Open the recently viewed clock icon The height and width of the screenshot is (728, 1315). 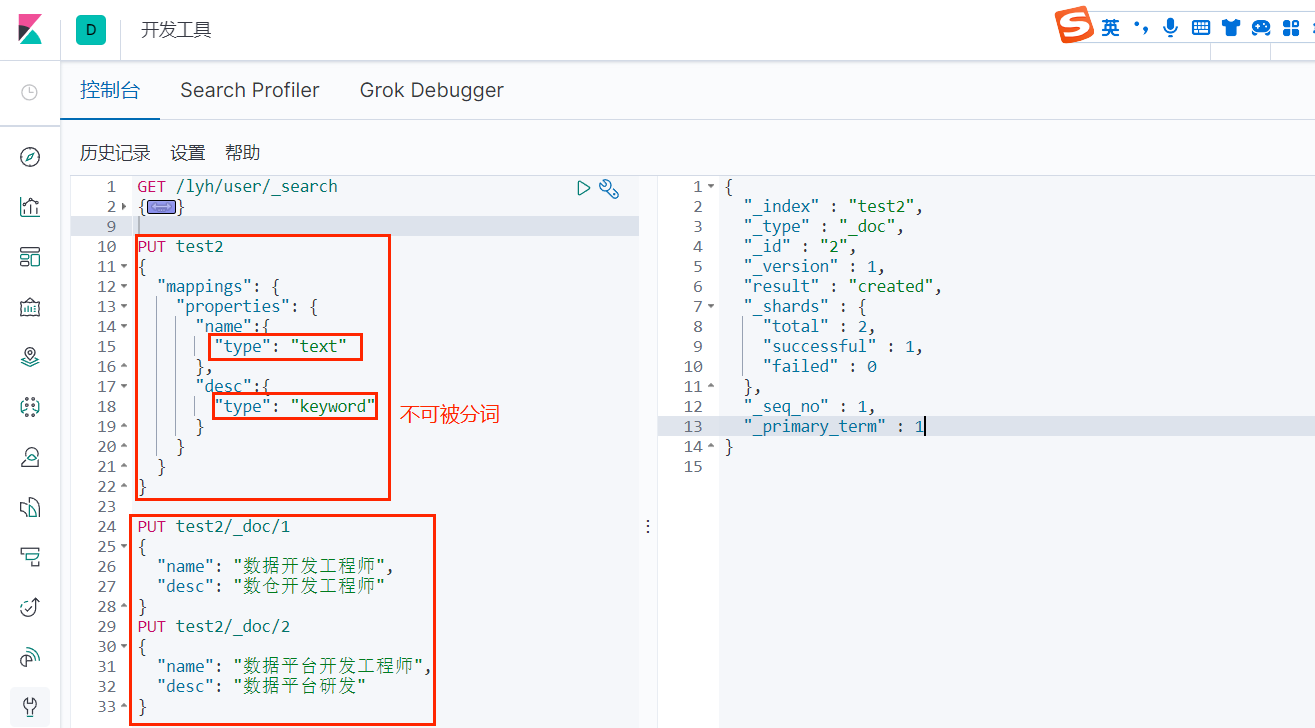pyautogui.click(x=30, y=92)
